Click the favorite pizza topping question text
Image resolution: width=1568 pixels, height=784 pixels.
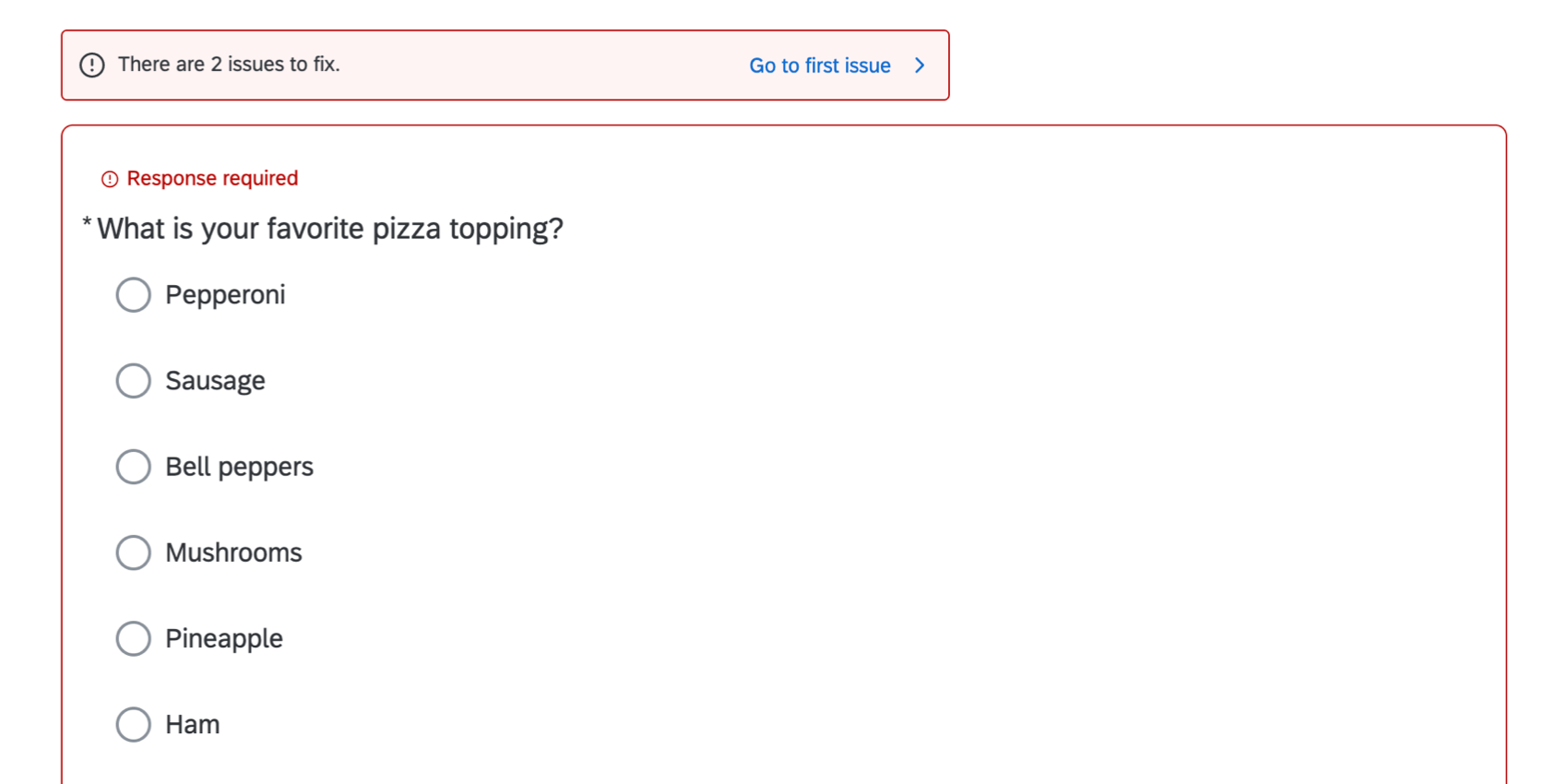[x=330, y=229]
